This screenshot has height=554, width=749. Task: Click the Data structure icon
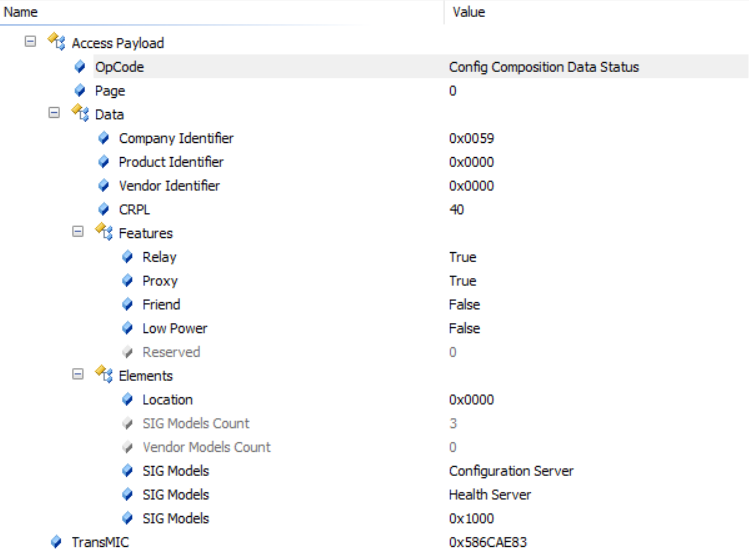coord(80,113)
